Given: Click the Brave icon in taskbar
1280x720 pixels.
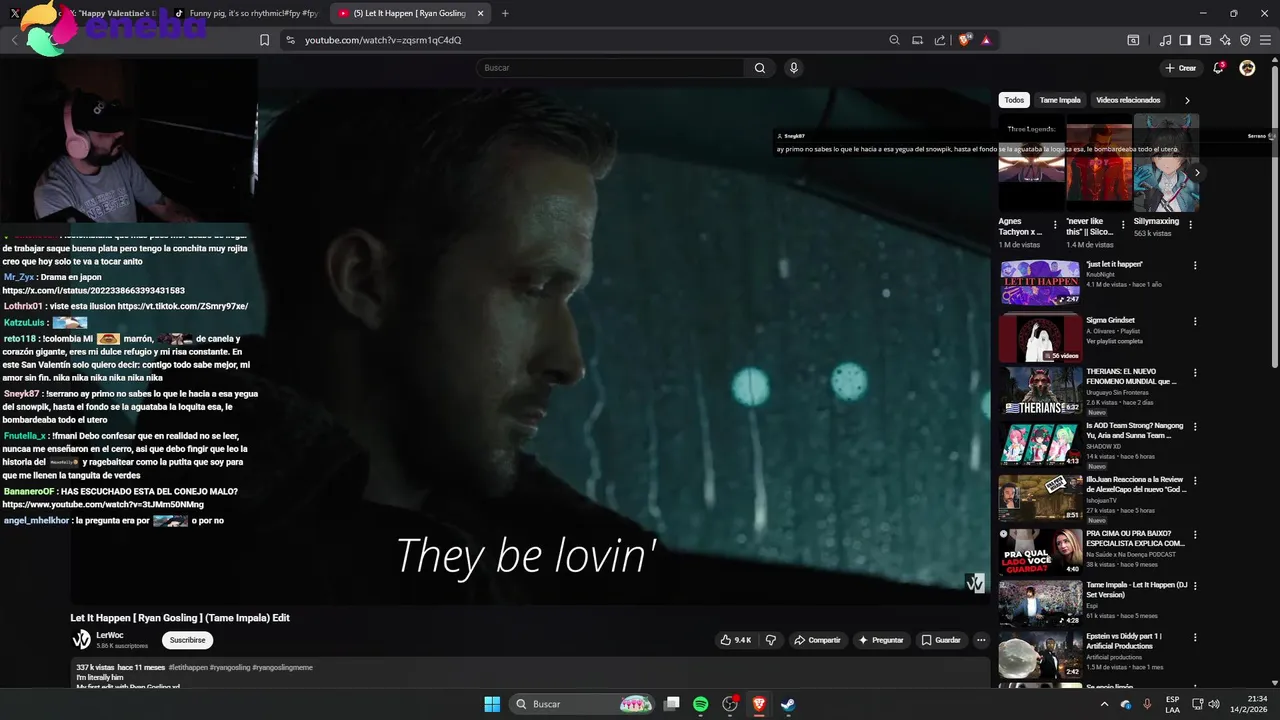Looking at the screenshot, I should 759,704.
